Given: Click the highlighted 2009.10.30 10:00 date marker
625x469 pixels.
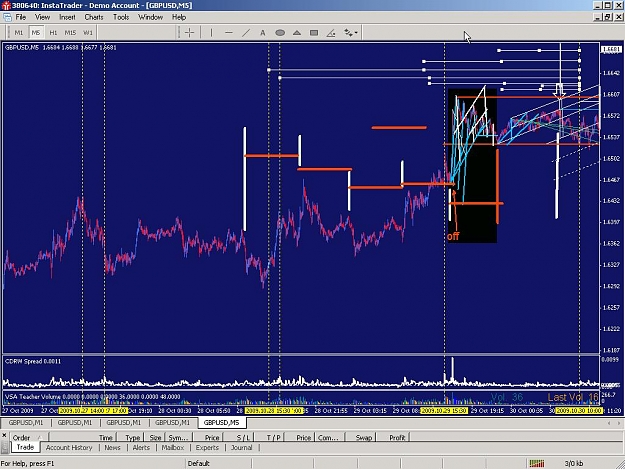Looking at the screenshot, I should (x=579, y=410).
